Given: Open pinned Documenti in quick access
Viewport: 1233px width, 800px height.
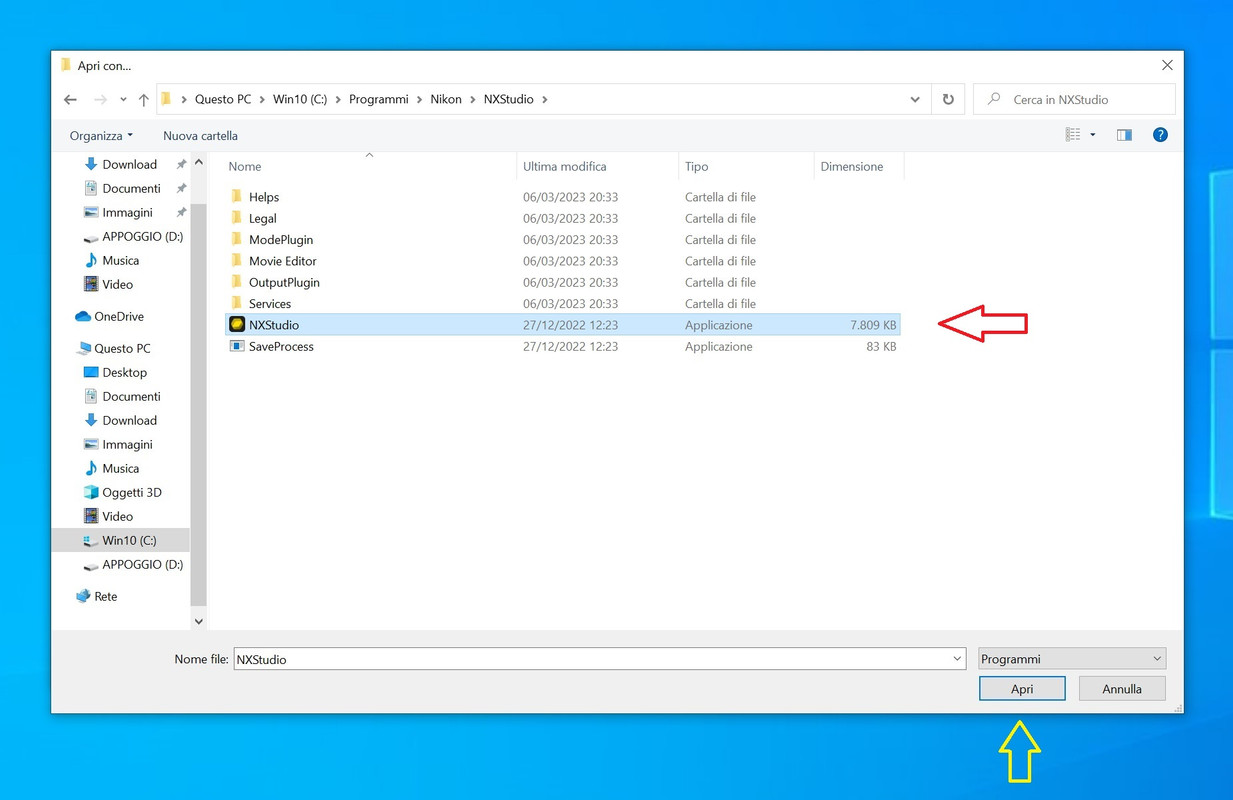Looking at the screenshot, I should coord(131,188).
